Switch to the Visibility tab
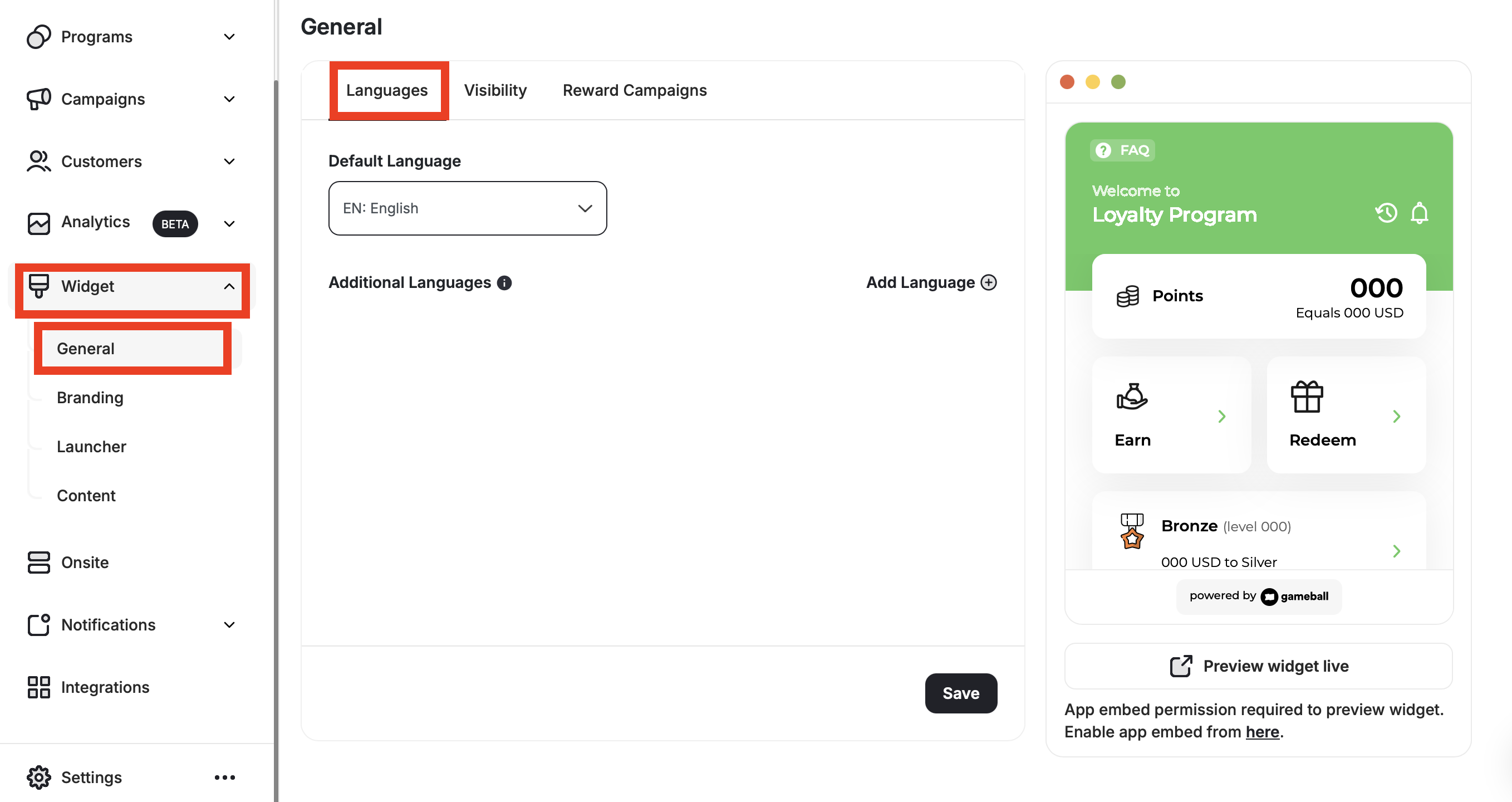Screen dimensions: 1512x802 click(x=495, y=90)
